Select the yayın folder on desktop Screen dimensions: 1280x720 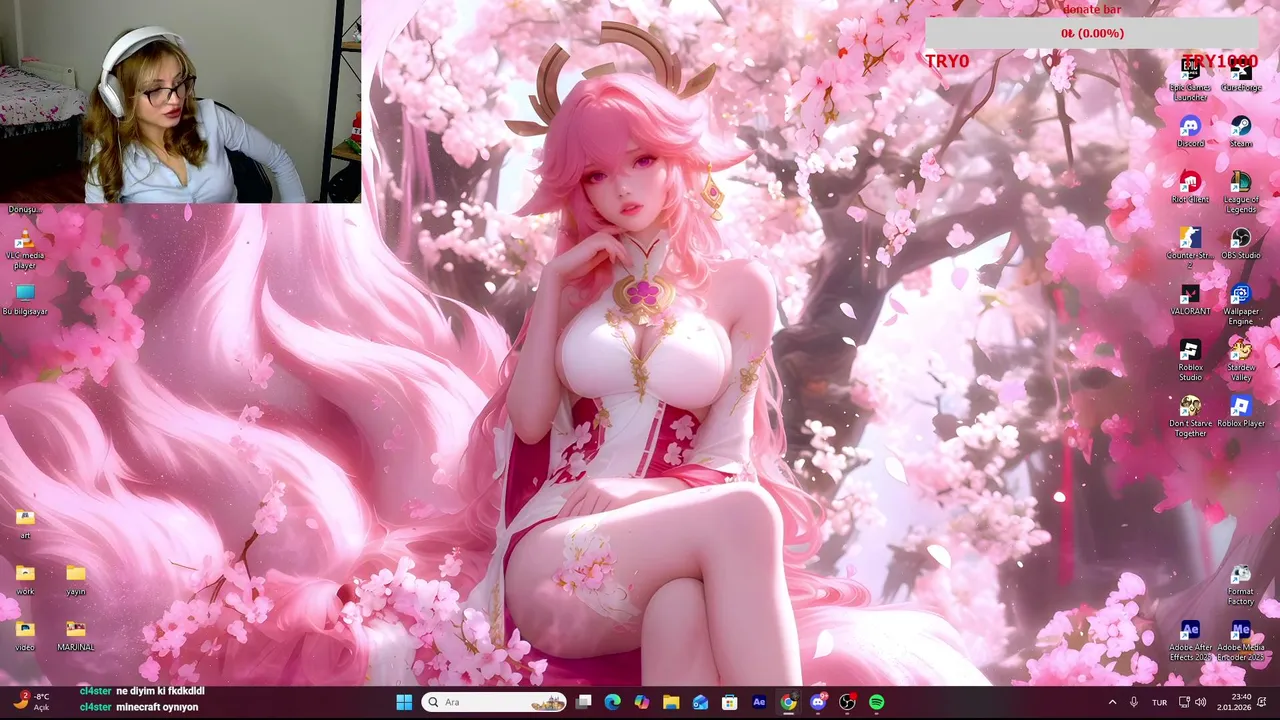point(76,580)
